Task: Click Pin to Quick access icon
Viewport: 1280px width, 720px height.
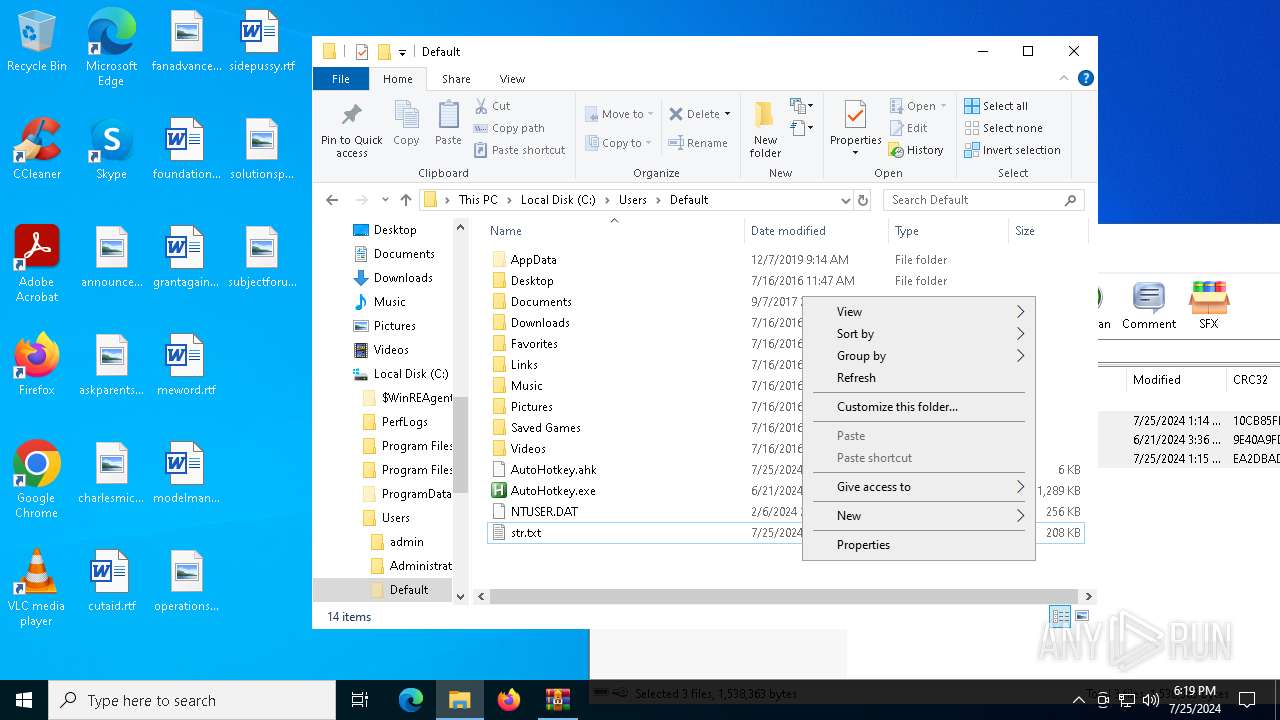Action: pyautogui.click(x=351, y=130)
